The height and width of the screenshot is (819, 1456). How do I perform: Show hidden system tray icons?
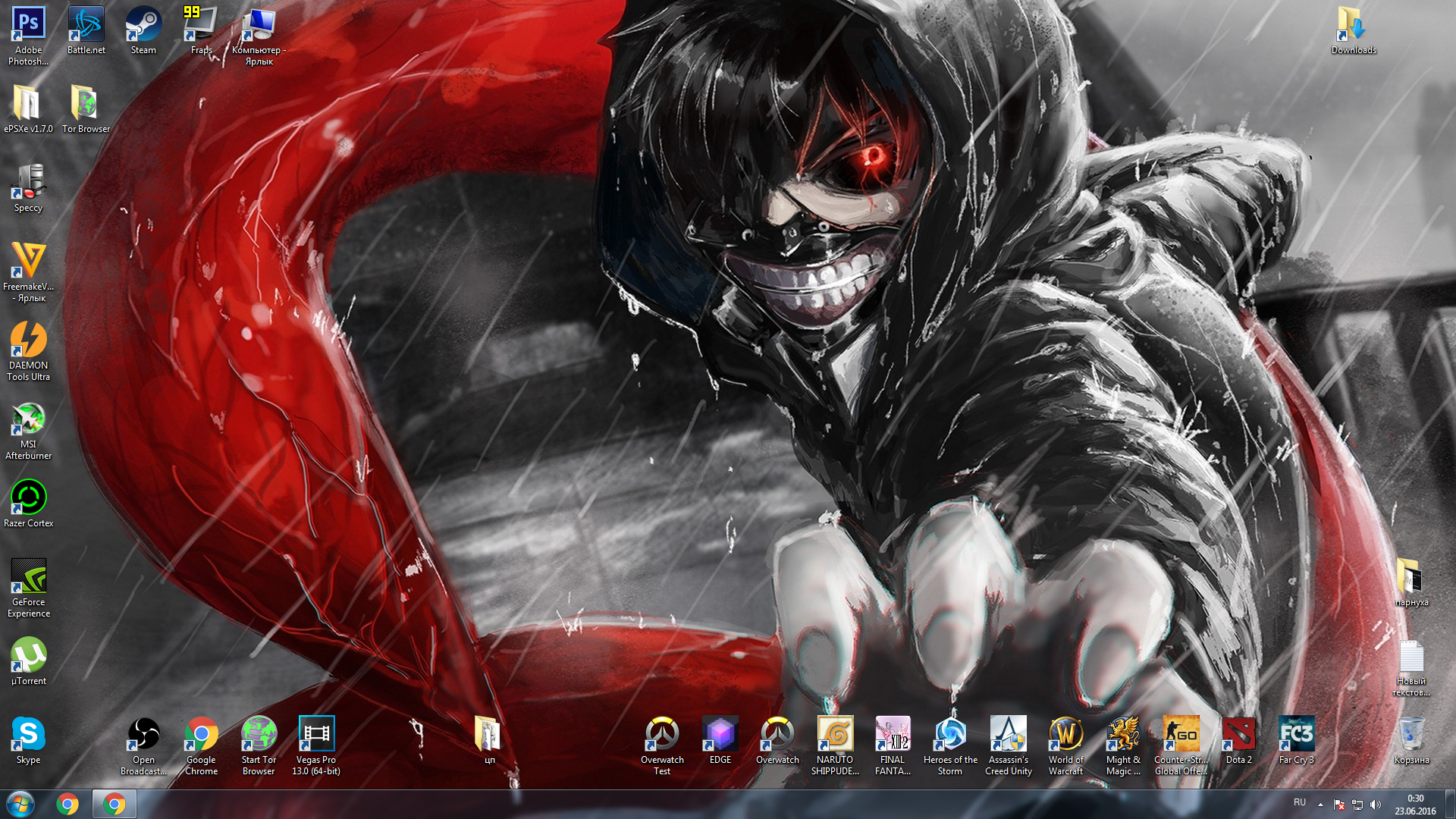(1320, 805)
